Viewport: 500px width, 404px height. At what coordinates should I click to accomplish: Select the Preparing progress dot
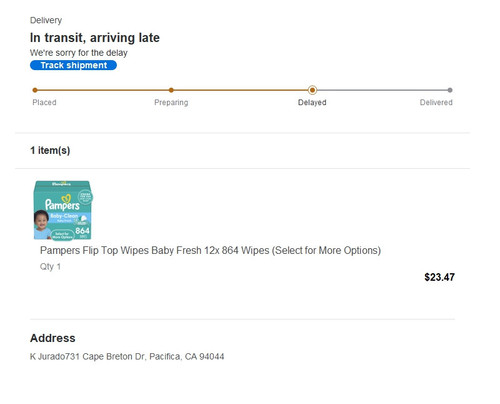171,90
